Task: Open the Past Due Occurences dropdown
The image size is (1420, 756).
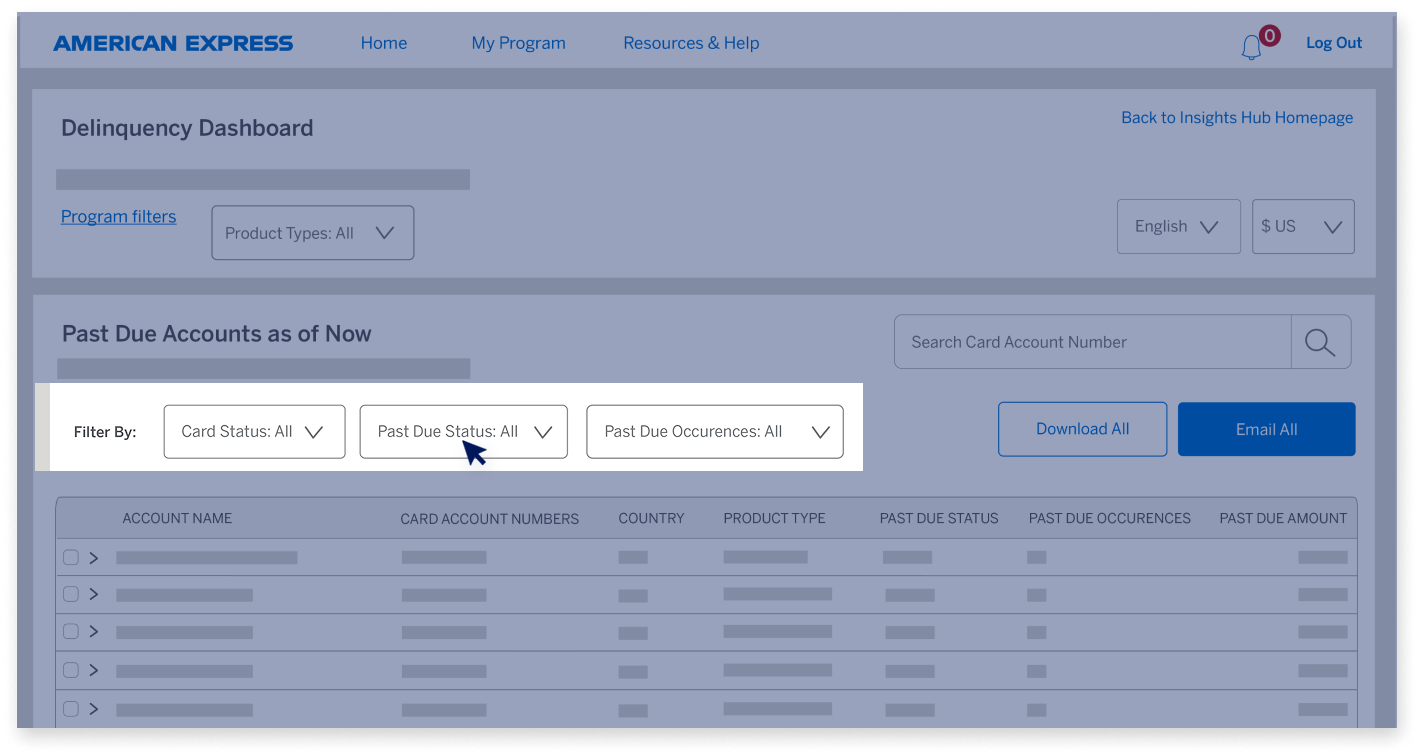Action: tap(715, 431)
